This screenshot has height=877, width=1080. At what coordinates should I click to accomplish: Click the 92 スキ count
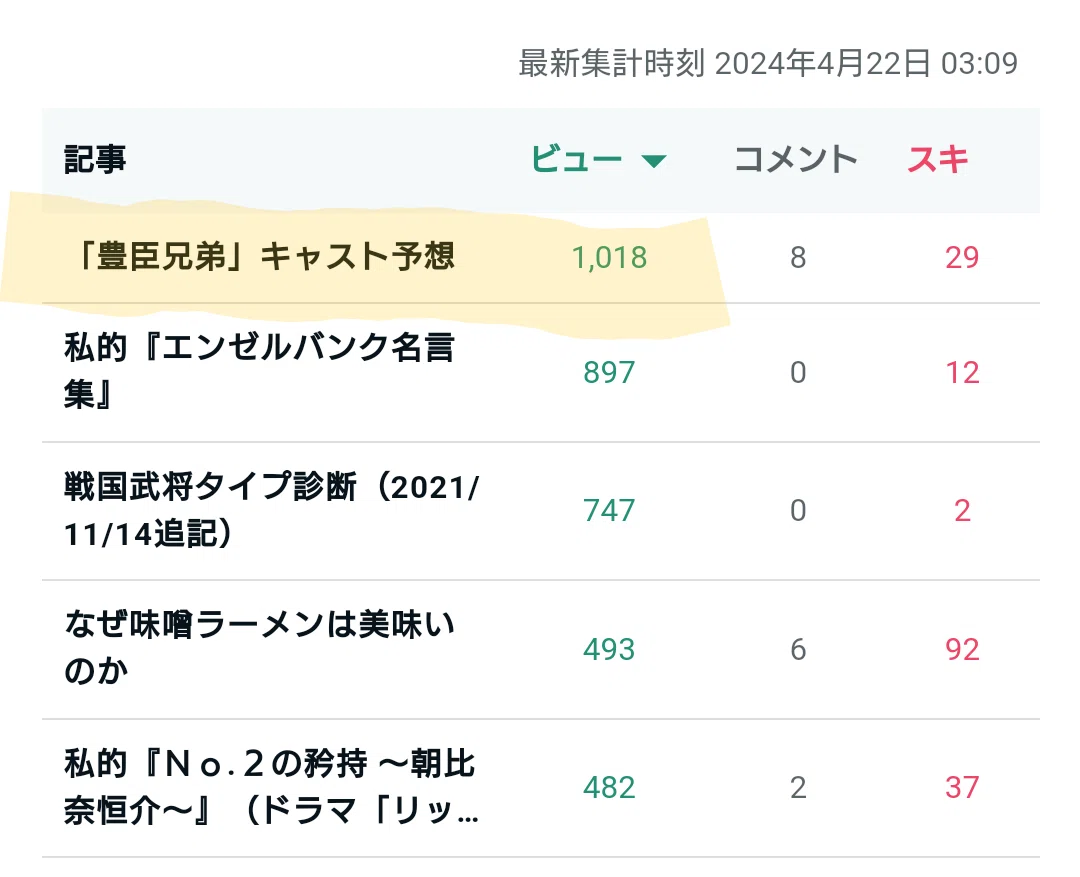point(962,649)
